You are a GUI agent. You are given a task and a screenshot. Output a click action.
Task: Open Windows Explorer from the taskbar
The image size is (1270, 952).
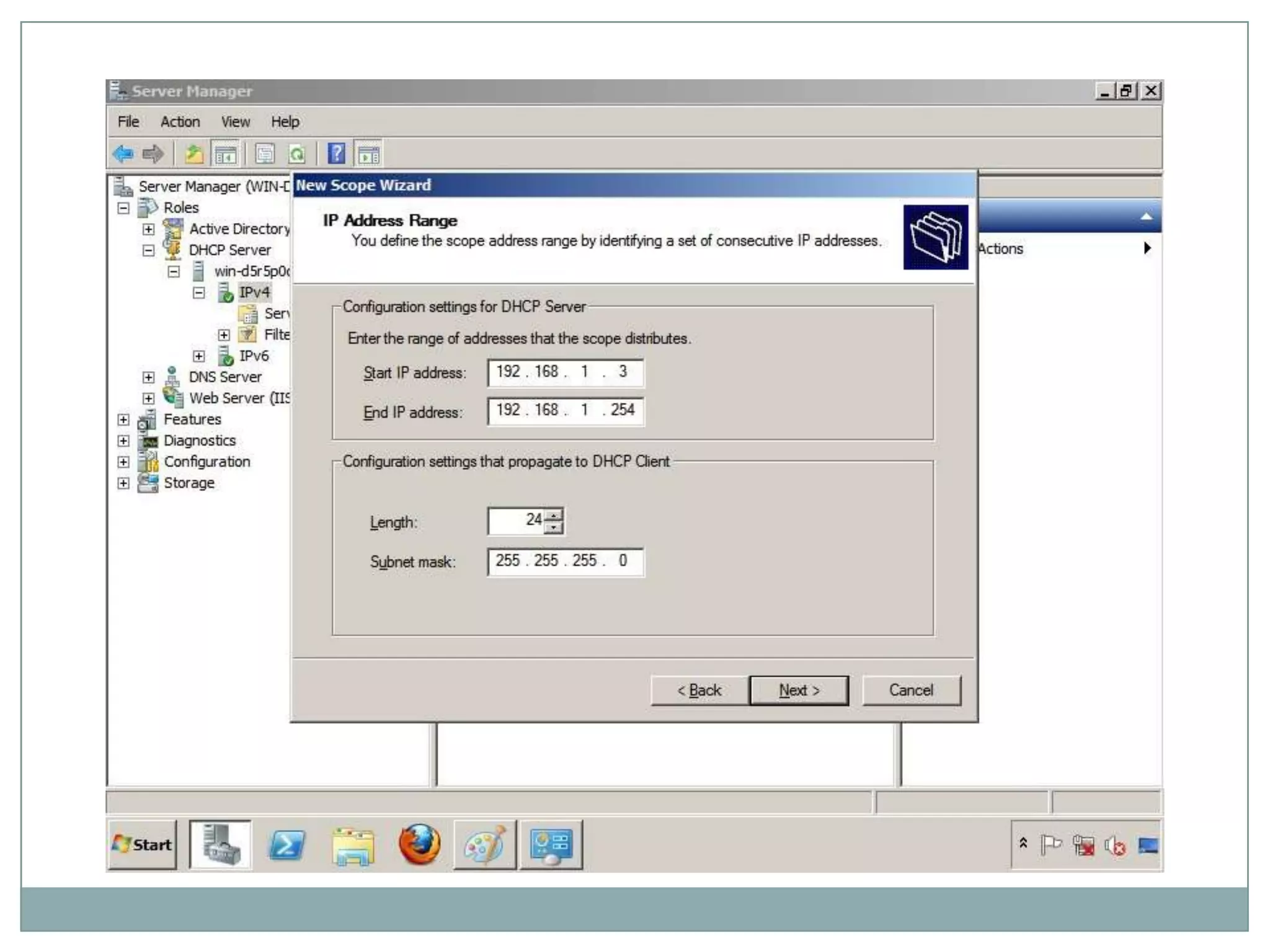click(x=353, y=845)
